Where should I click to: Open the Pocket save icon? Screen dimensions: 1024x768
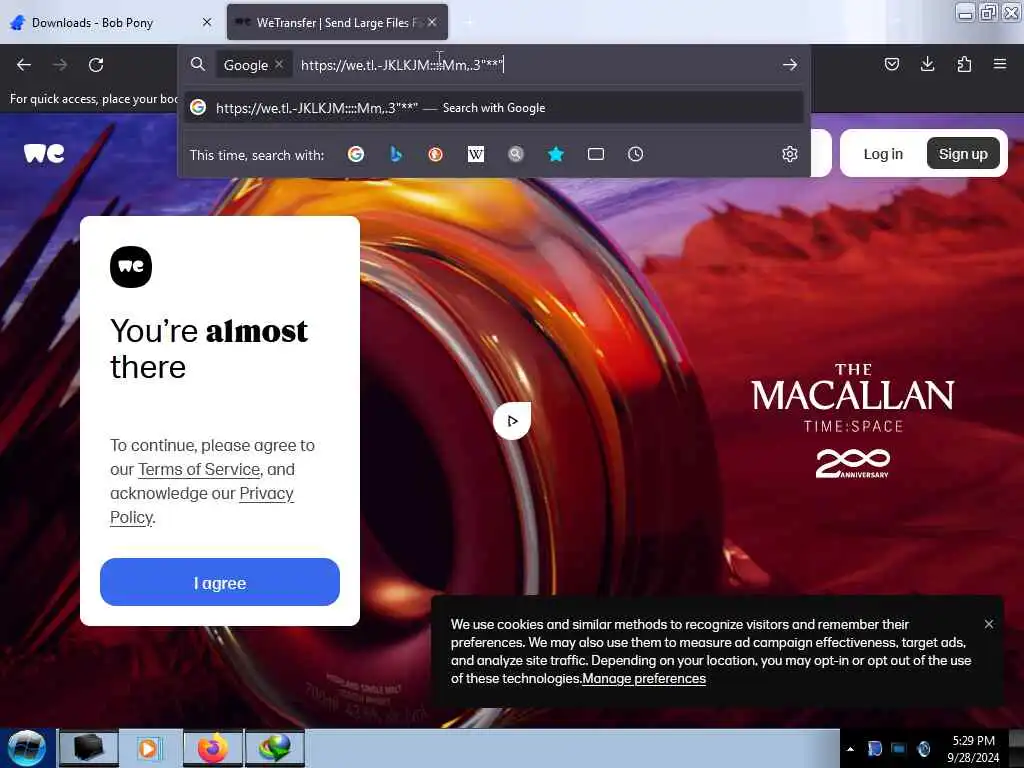click(x=891, y=64)
